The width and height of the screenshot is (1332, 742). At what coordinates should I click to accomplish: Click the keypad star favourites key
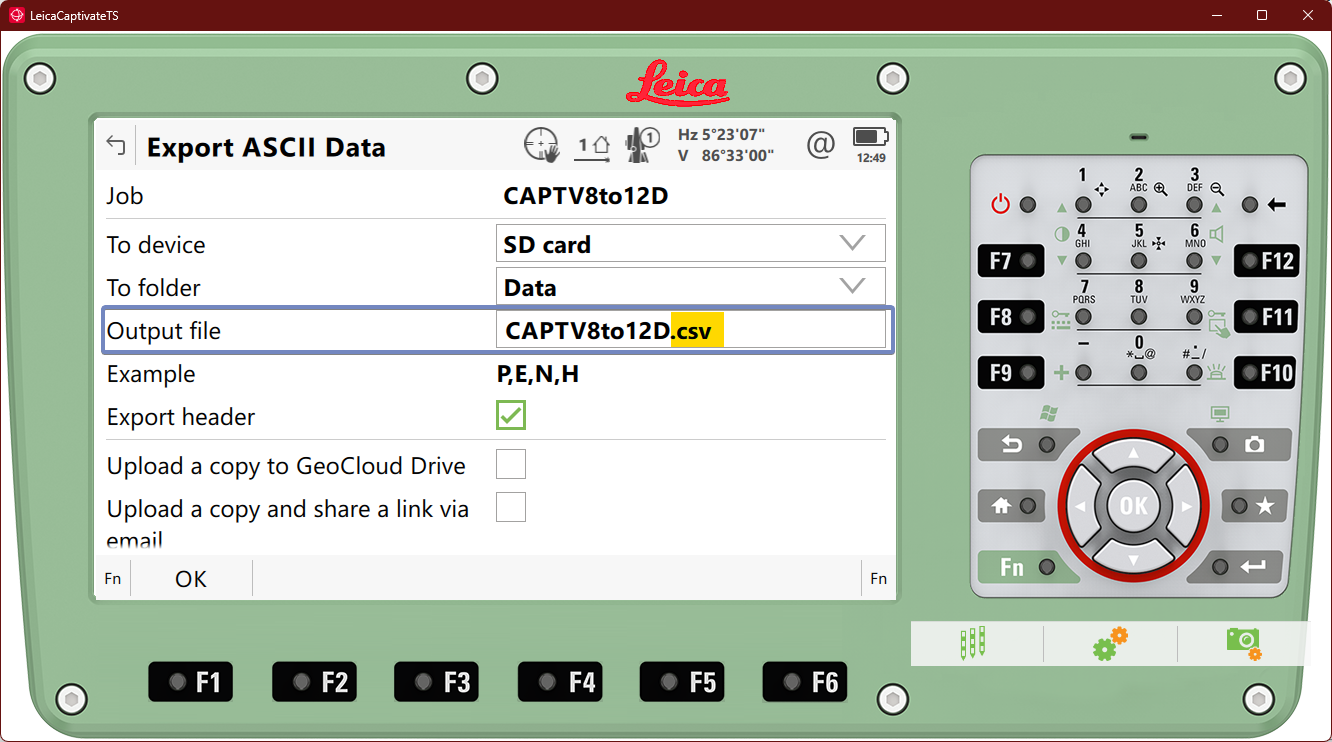click(x=1254, y=506)
